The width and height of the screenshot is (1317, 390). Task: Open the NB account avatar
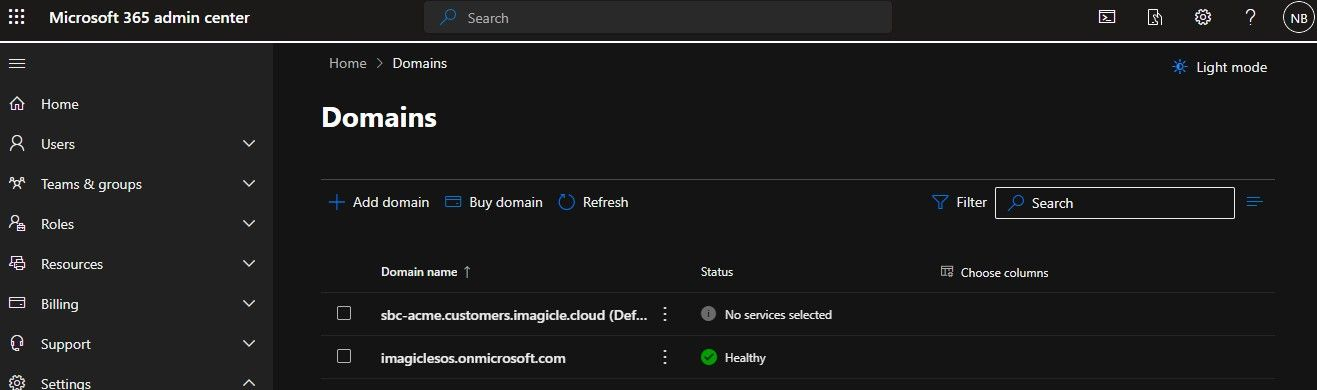point(1298,17)
